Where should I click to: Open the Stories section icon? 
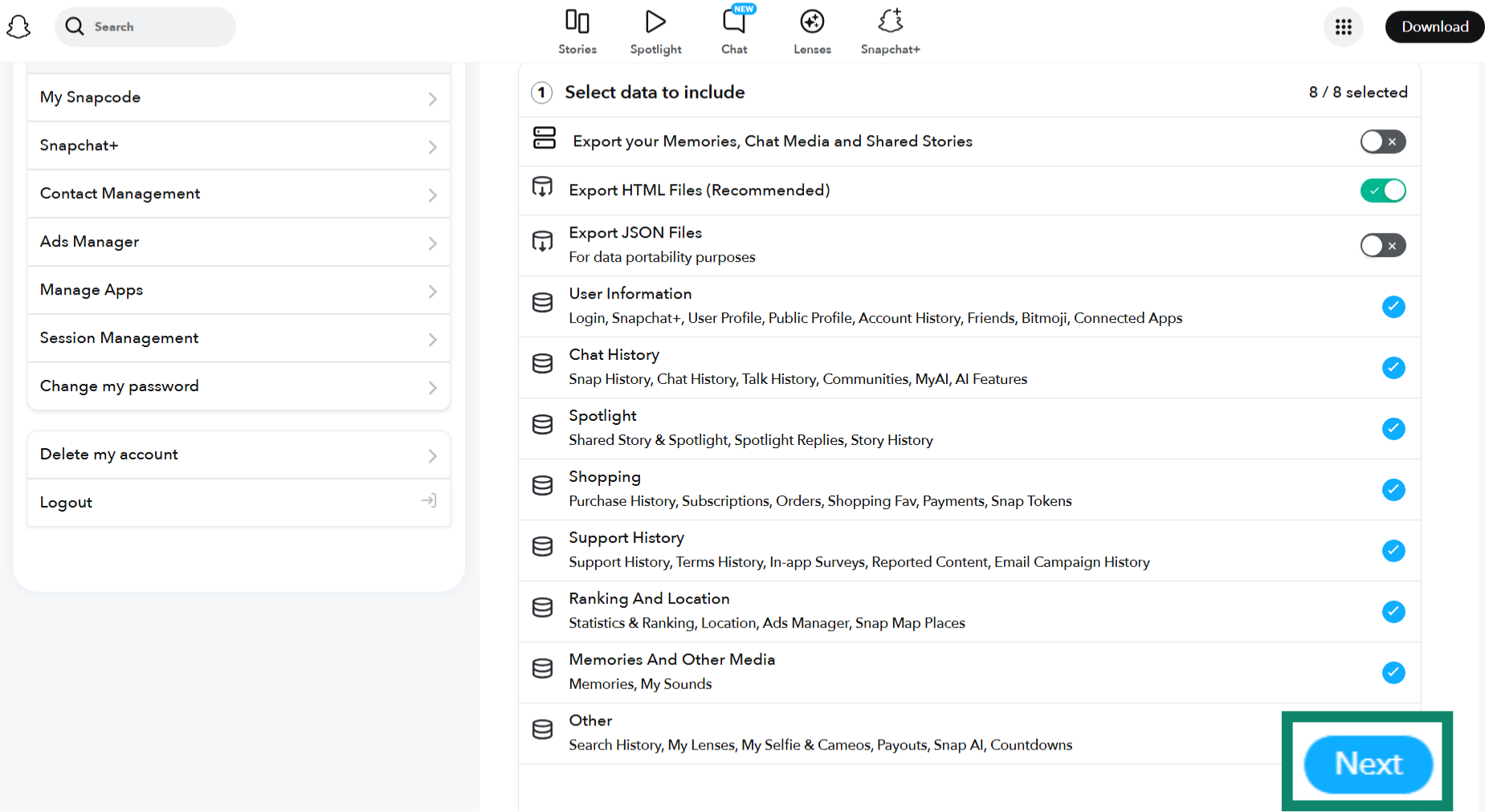pyautogui.click(x=577, y=22)
